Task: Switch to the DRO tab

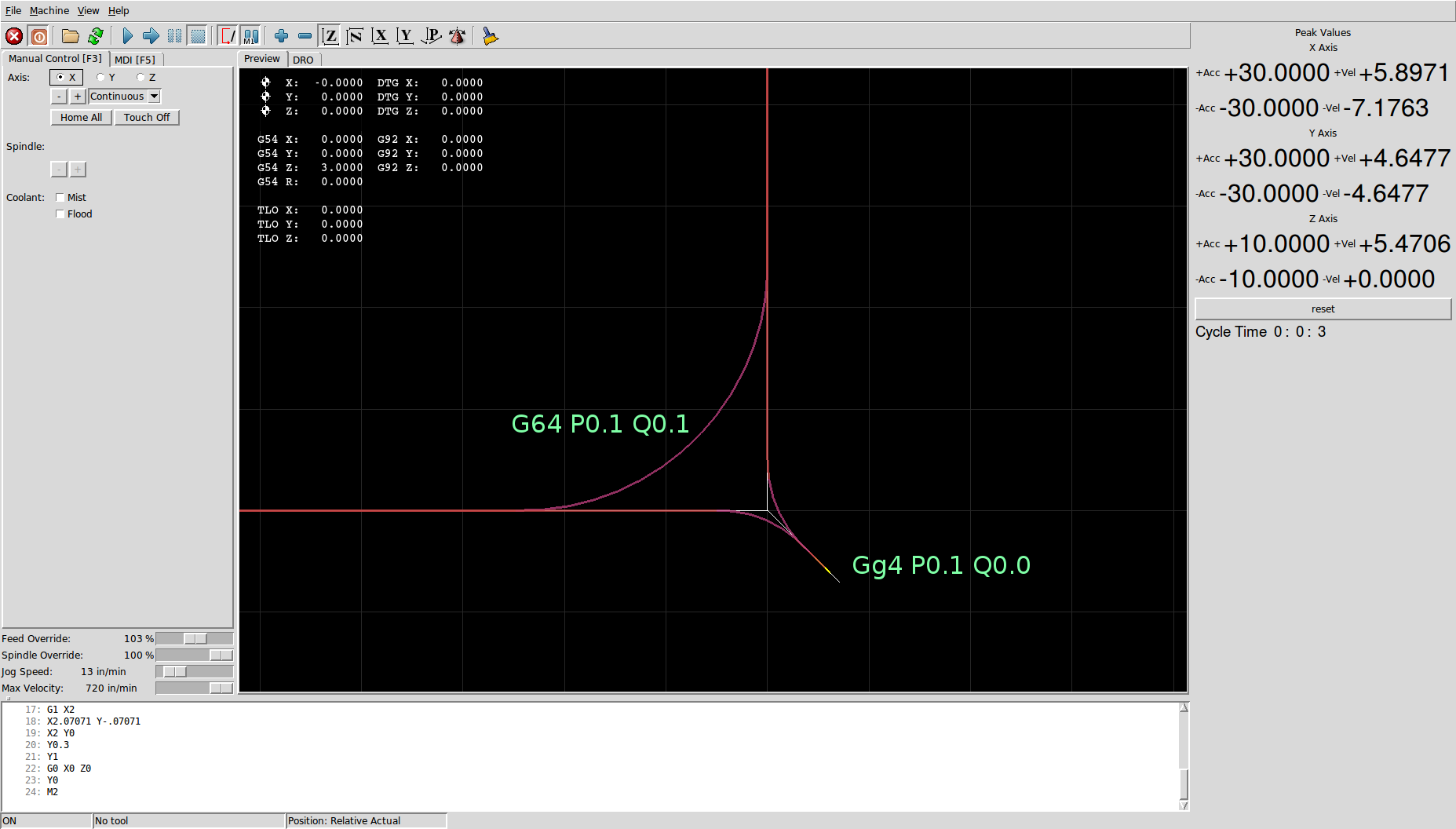Action: [x=303, y=60]
